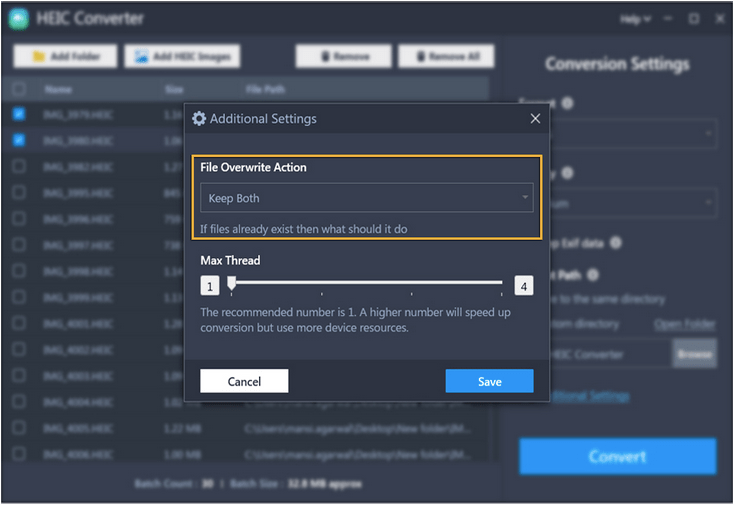Sort file list by Size column header
The height and width of the screenshot is (505, 735).
tap(174, 89)
